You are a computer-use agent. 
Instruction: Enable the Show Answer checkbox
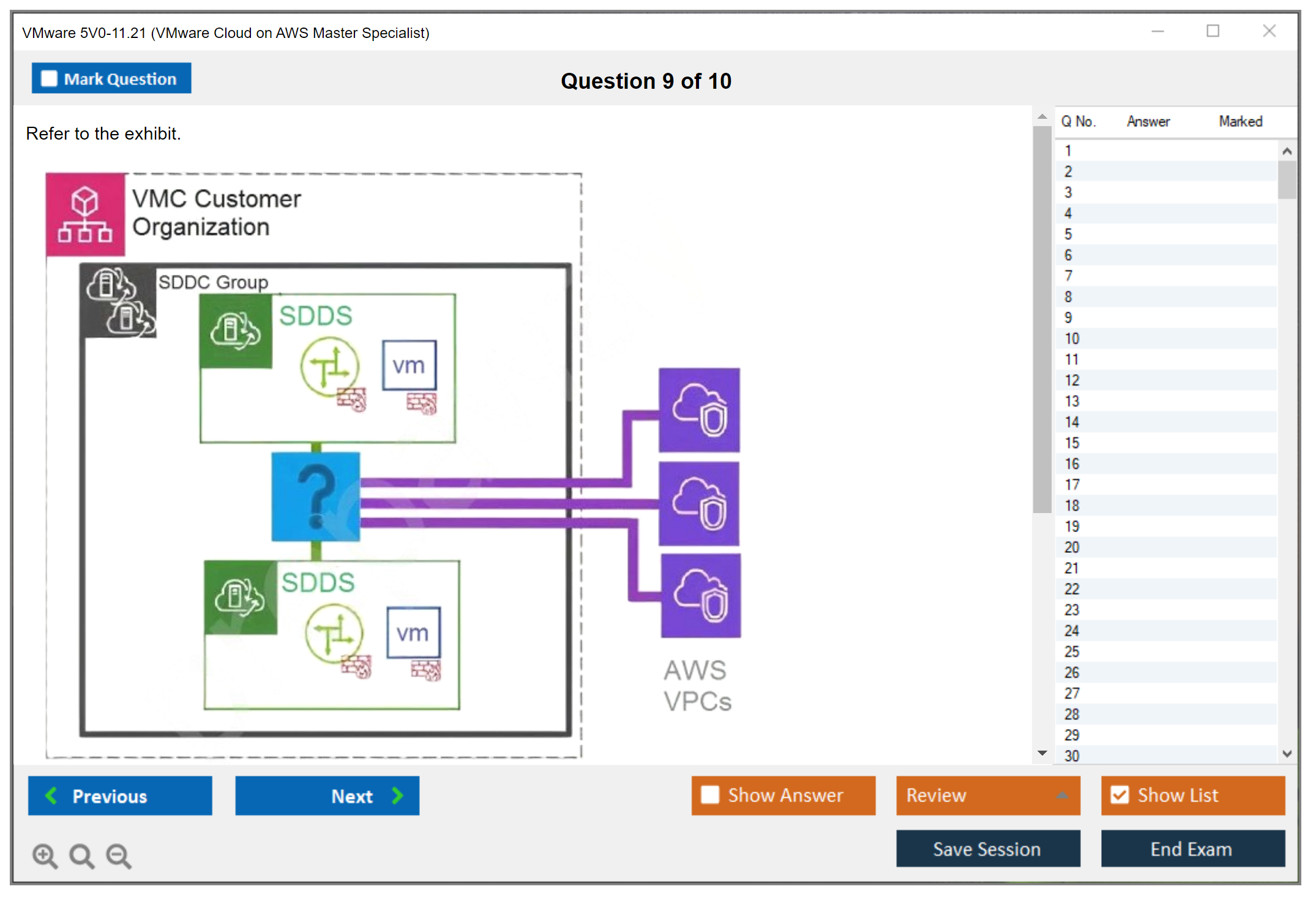710,795
